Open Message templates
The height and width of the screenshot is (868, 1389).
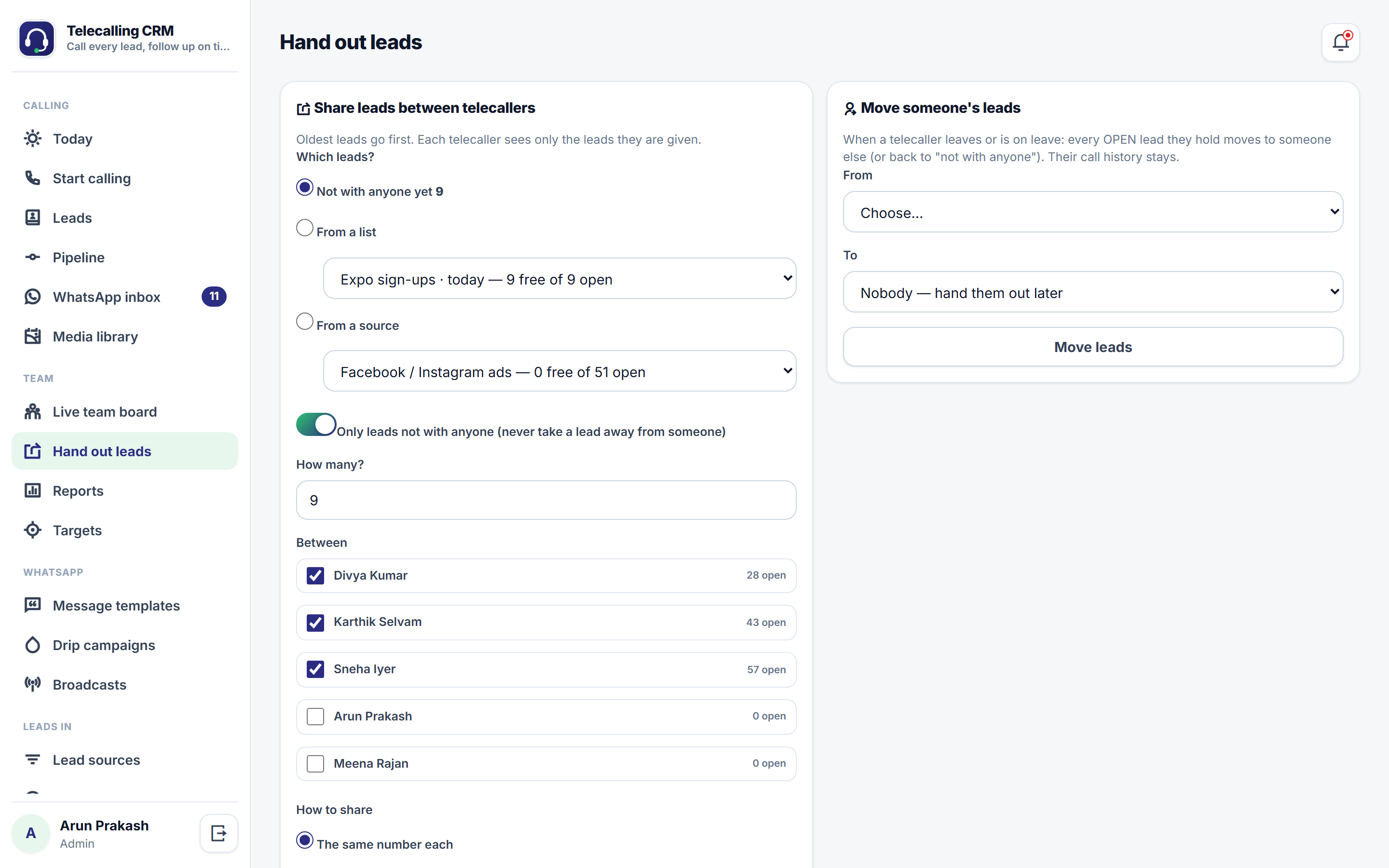pos(124,606)
